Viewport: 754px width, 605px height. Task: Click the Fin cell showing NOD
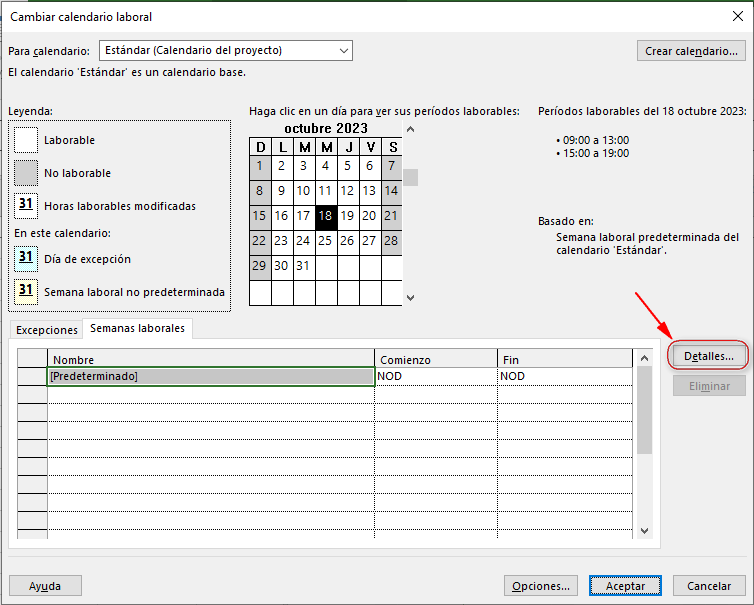click(564, 376)
